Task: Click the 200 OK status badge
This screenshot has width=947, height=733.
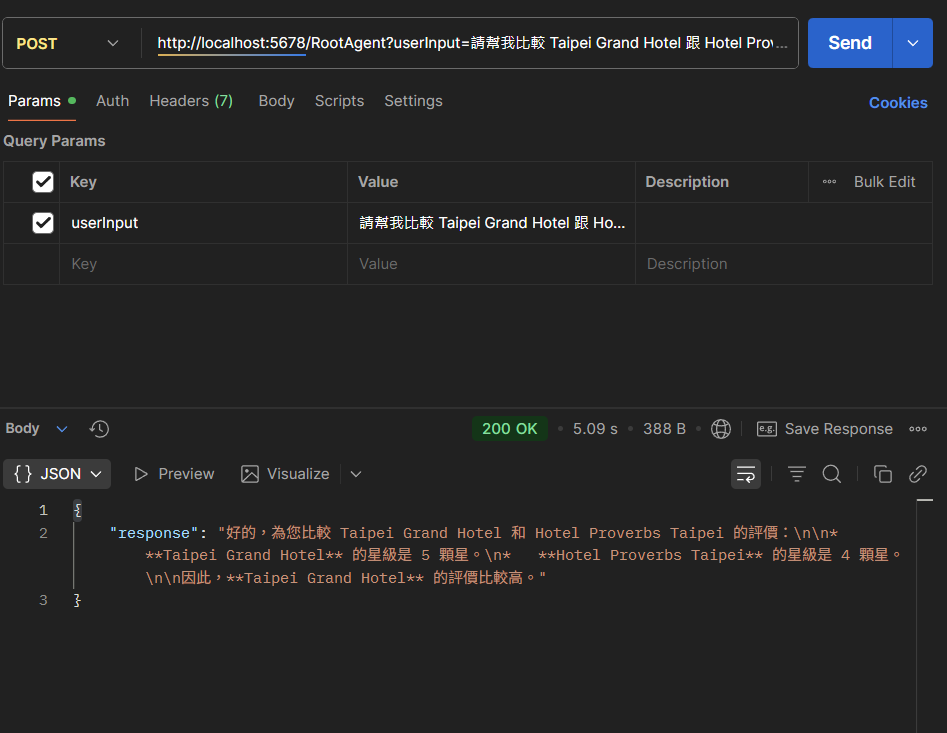Action: 510,429
